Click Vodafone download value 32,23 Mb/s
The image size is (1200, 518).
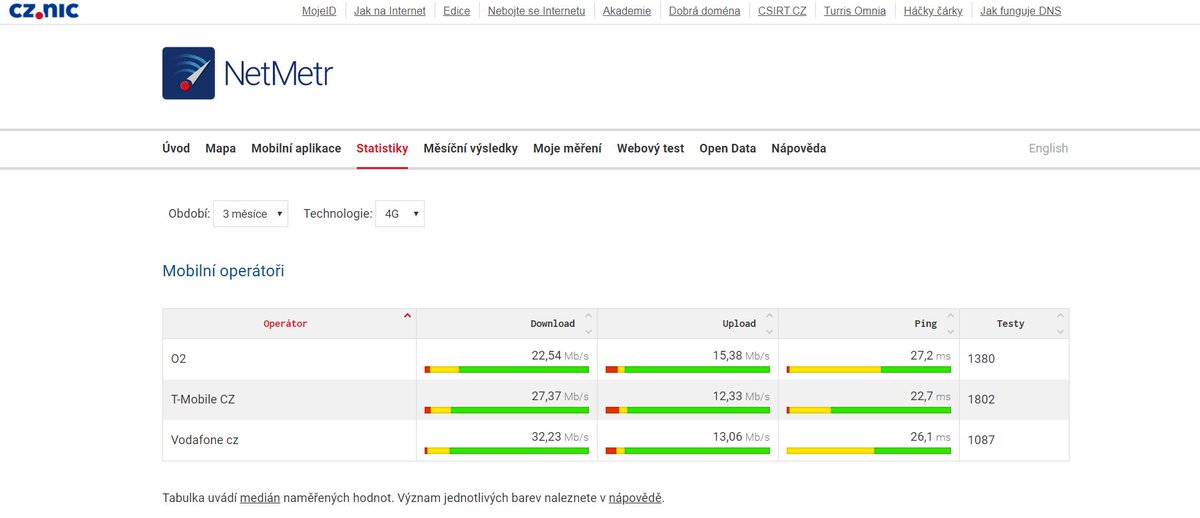coord(560,436)
